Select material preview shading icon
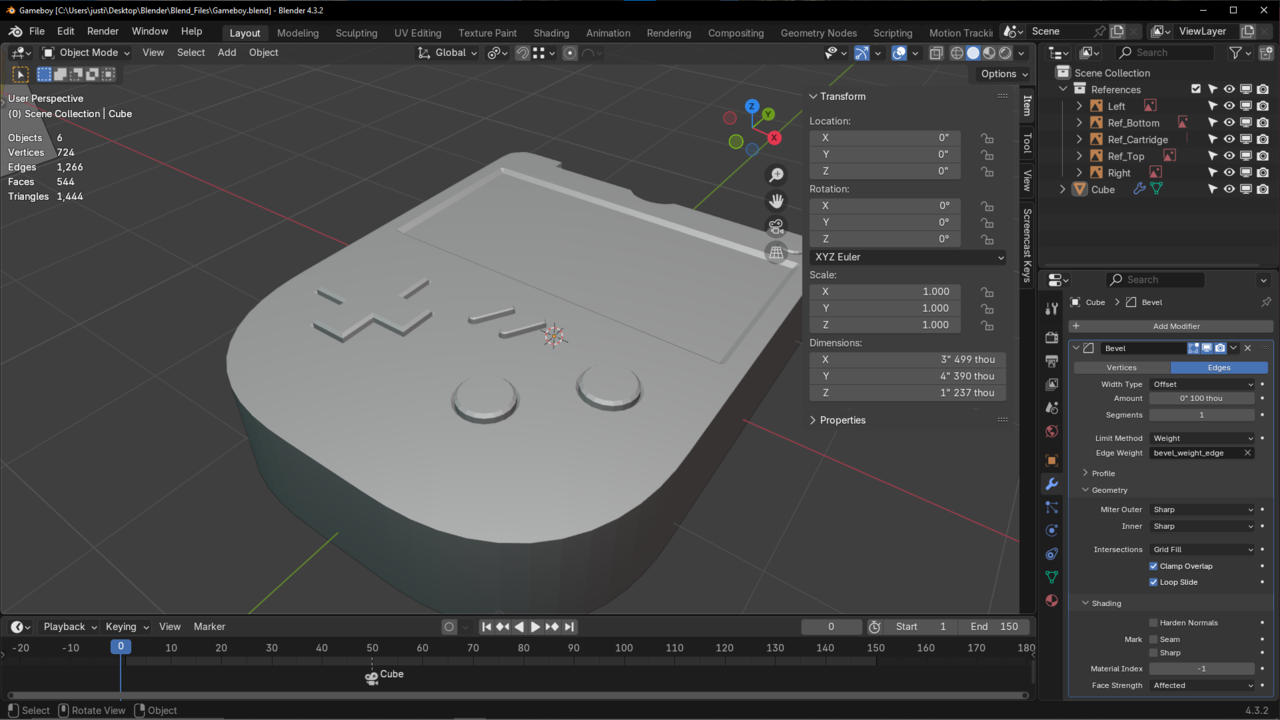Viewport: 1280px width, 720px height. (x=989, y=53)
